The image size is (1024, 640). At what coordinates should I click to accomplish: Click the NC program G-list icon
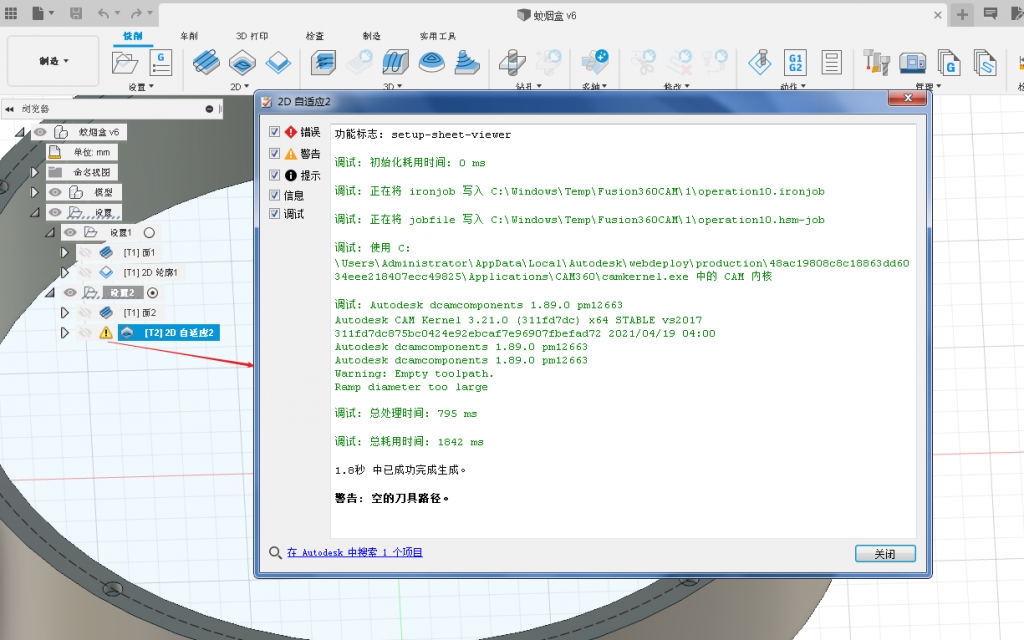point(161,63)
